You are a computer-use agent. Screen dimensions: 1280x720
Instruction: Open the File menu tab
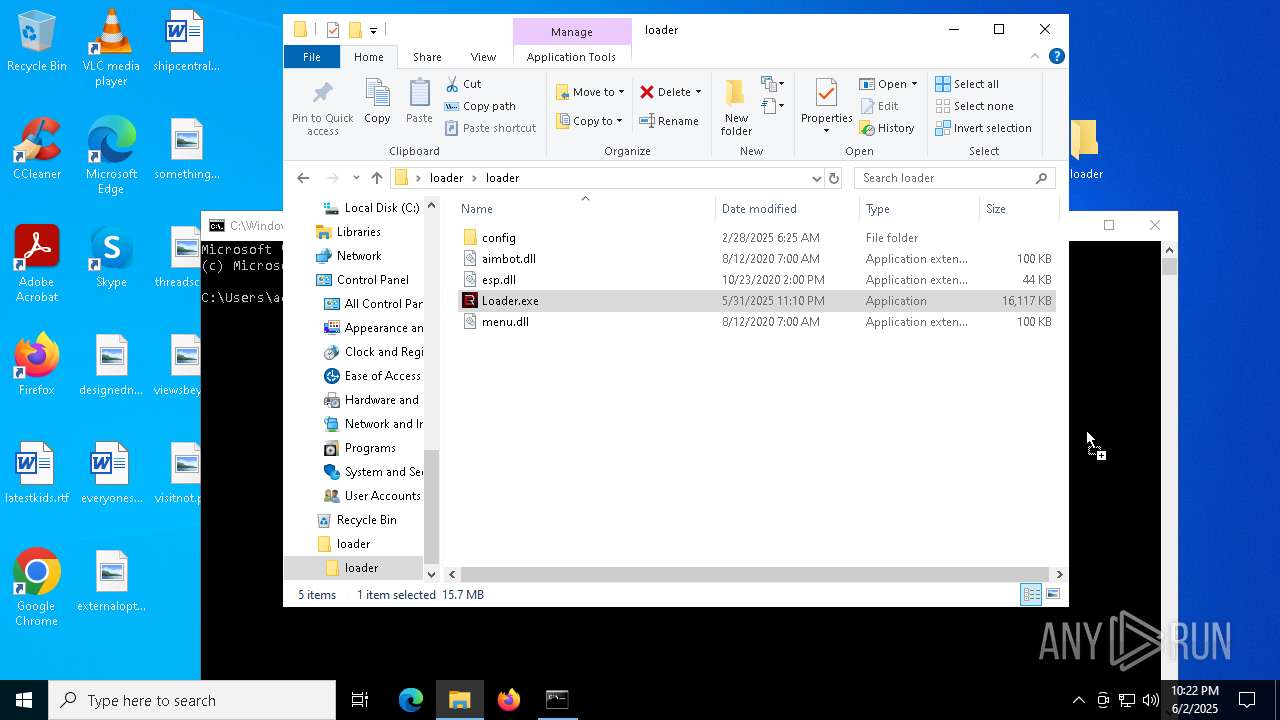click(x=312, y=57)
